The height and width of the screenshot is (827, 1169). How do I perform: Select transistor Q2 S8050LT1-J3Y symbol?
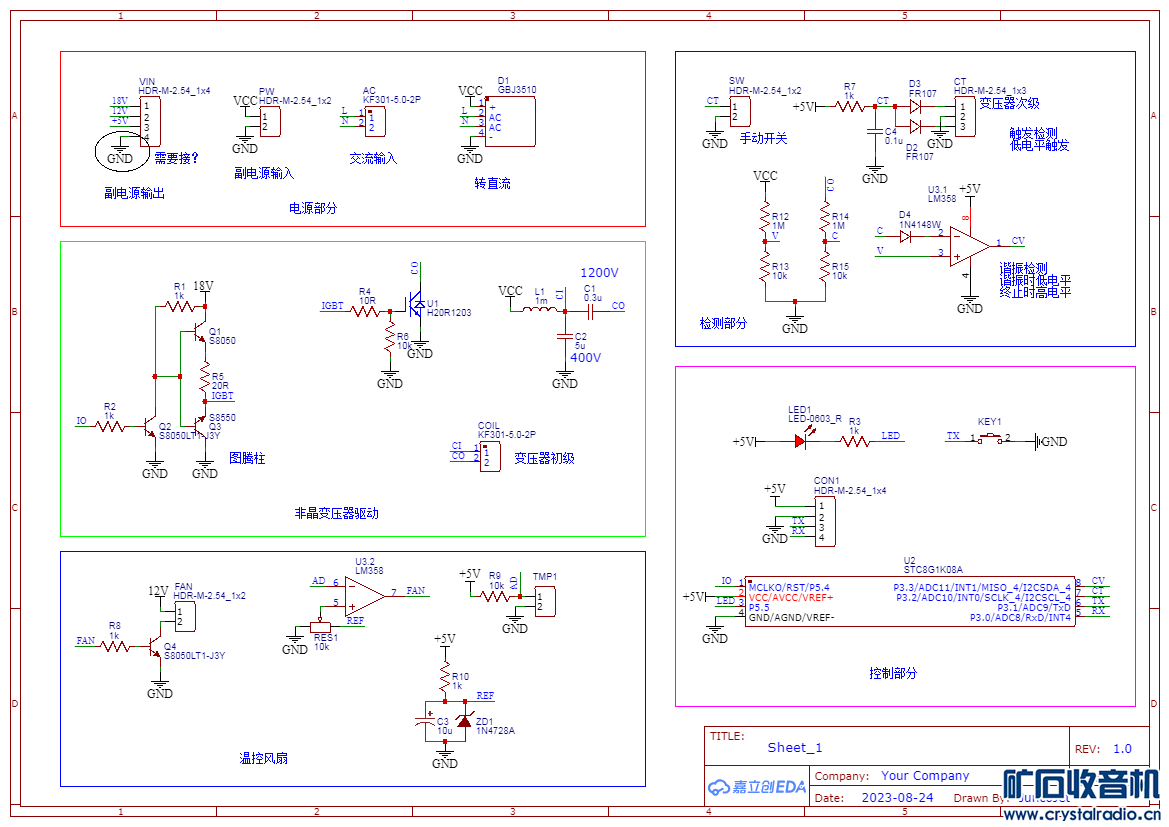149,427
